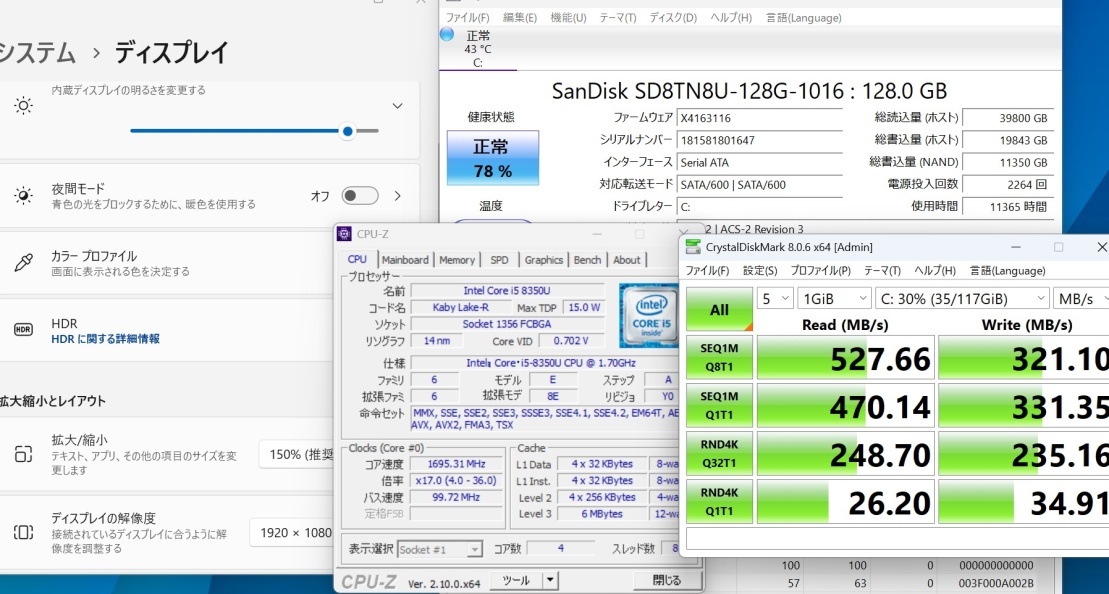Open the test count dropdown showing 5
The width and height of the screenshot is (1109, 594).
[775, 298]
